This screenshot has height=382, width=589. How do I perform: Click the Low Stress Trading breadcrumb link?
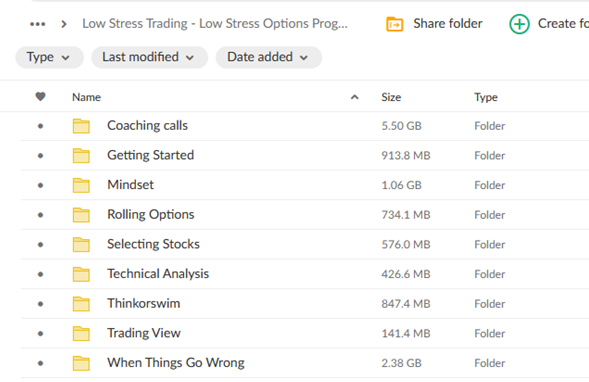tap(215, 24)
